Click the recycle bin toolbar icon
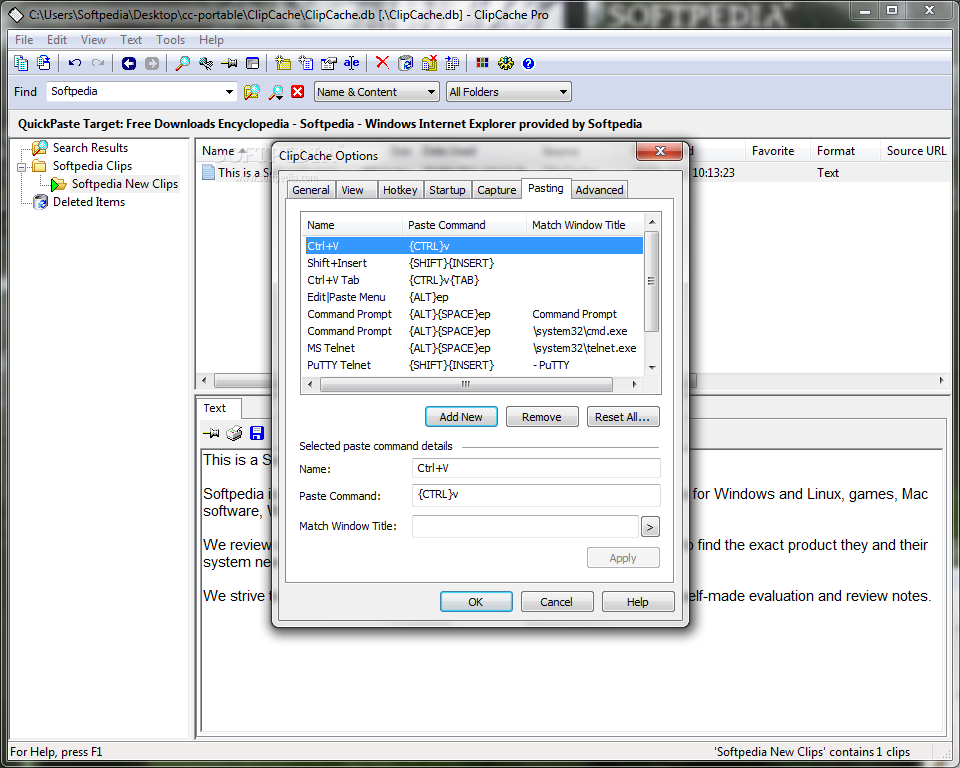Viewport: 960px width, 768px height. tap(405, 63)
